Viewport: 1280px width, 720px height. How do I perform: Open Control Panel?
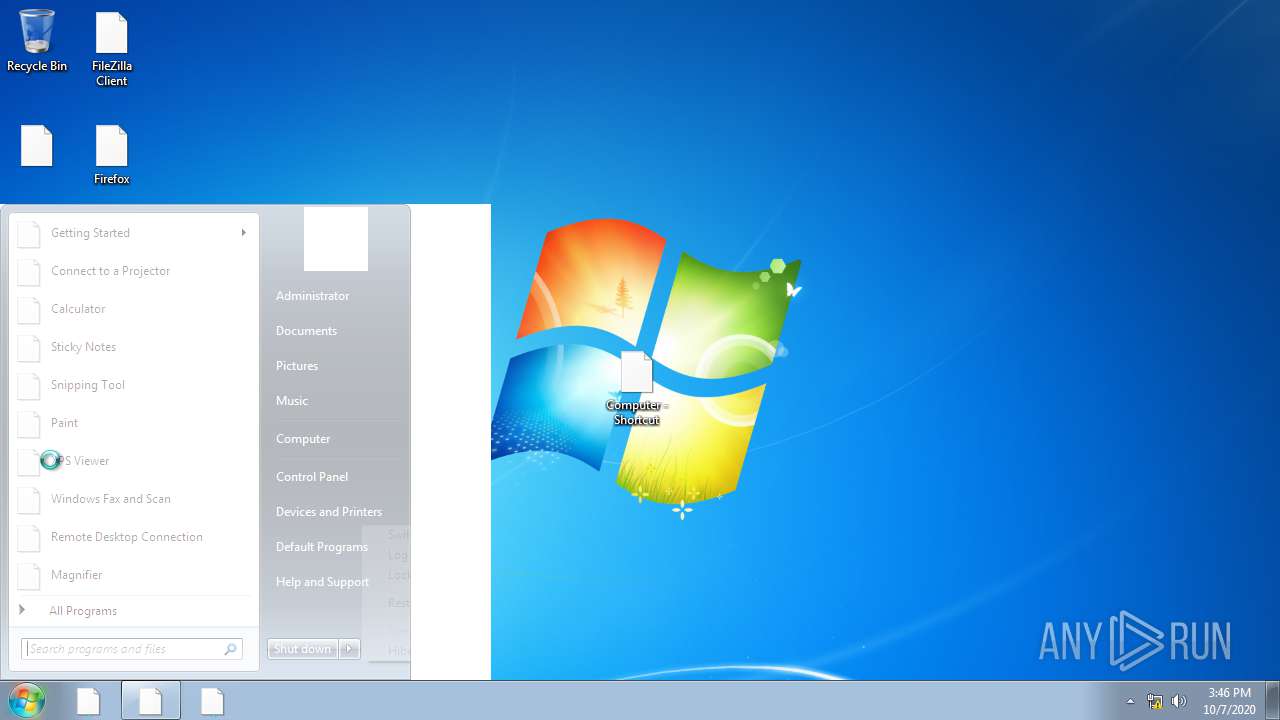312,477
